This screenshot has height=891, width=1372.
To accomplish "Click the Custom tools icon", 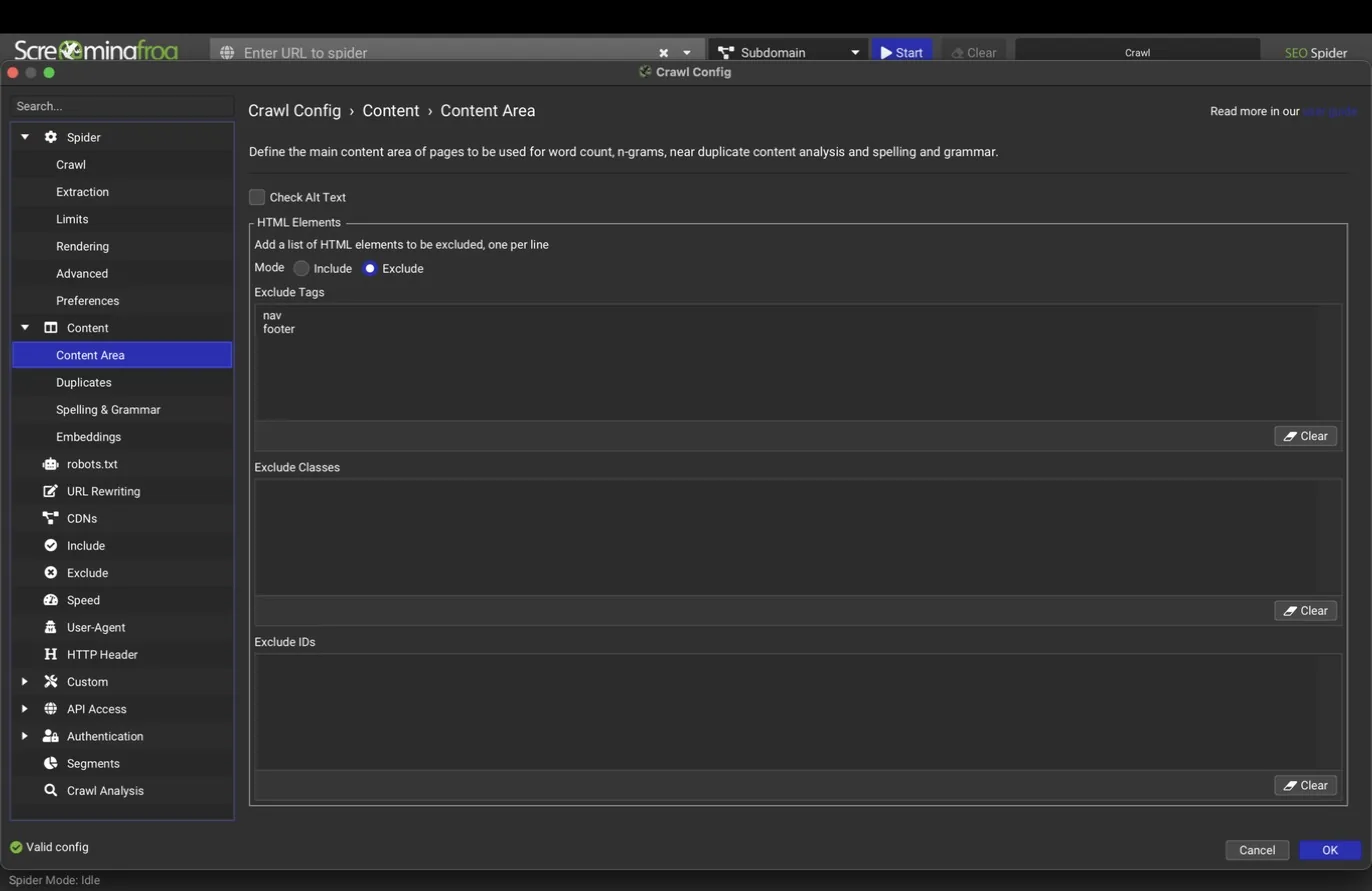I will click(51, 682).
